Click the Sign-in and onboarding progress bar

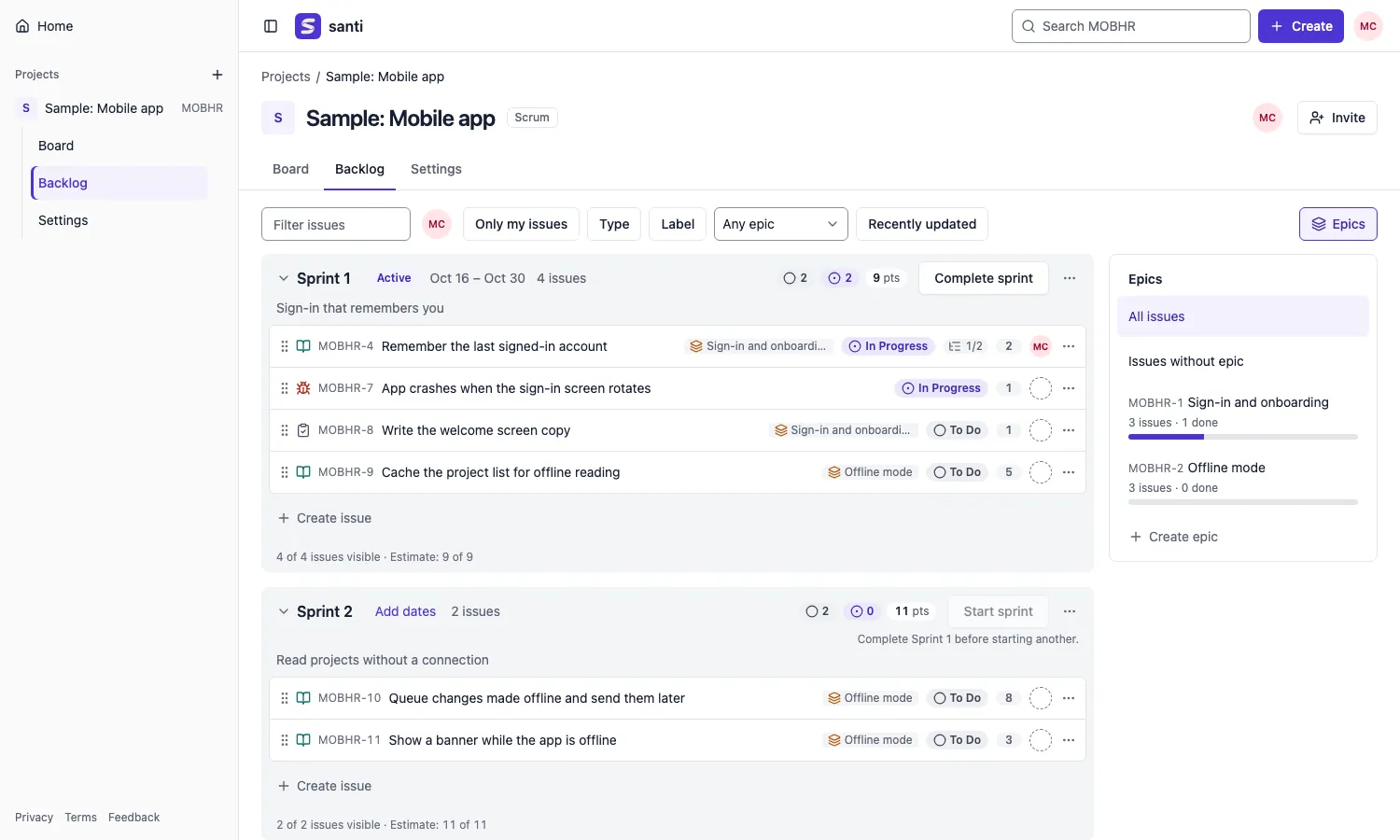(1243, 437)
